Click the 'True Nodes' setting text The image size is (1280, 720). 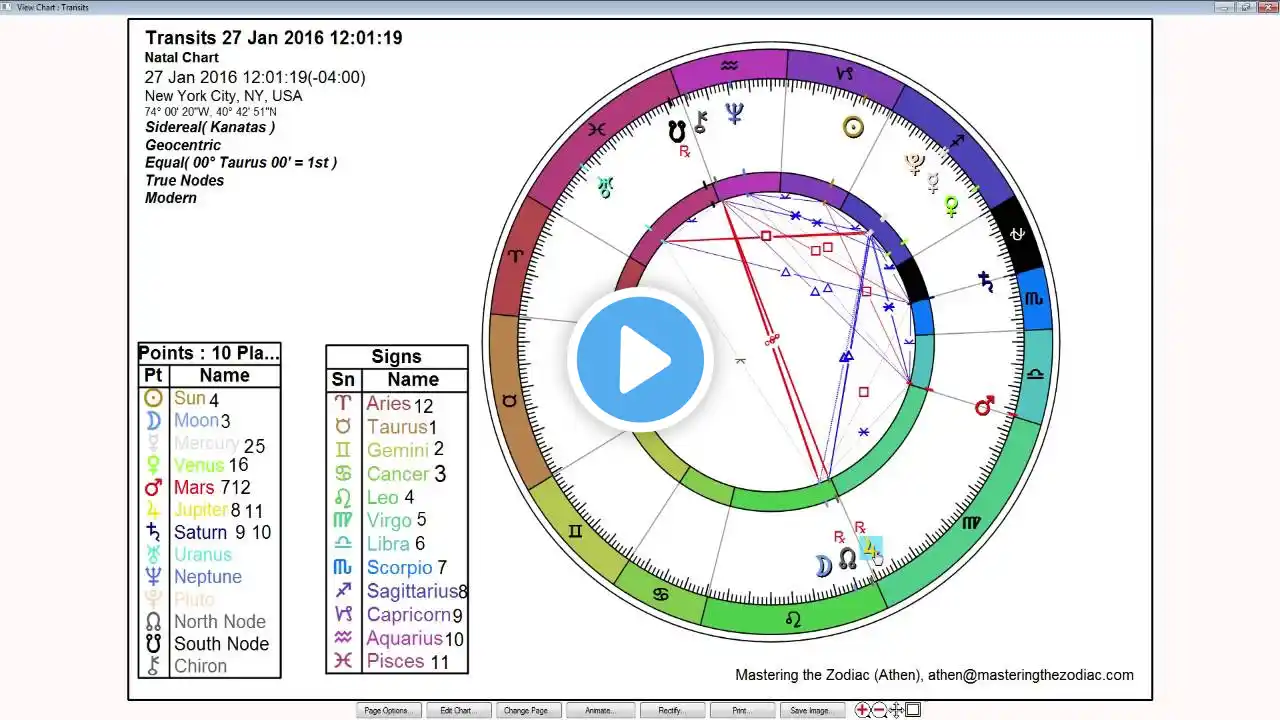185,180
